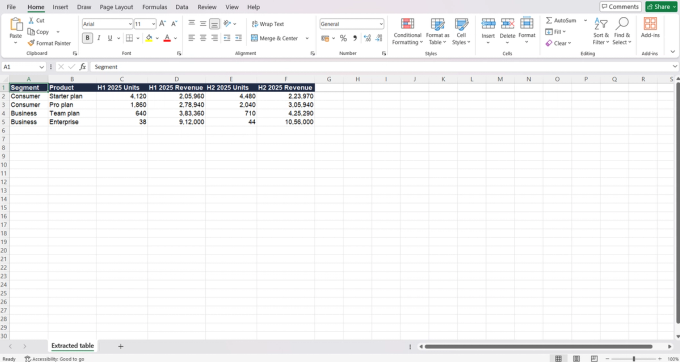The height and width of the screenshot is (362, 680).
Task: Add a new sheet with plus icon
Action: click(121, 346)
